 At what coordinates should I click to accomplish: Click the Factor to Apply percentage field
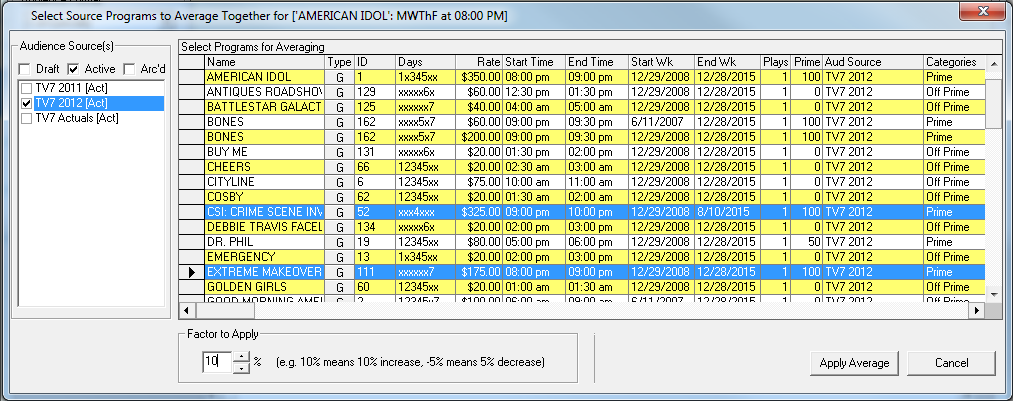pos(216,361)
